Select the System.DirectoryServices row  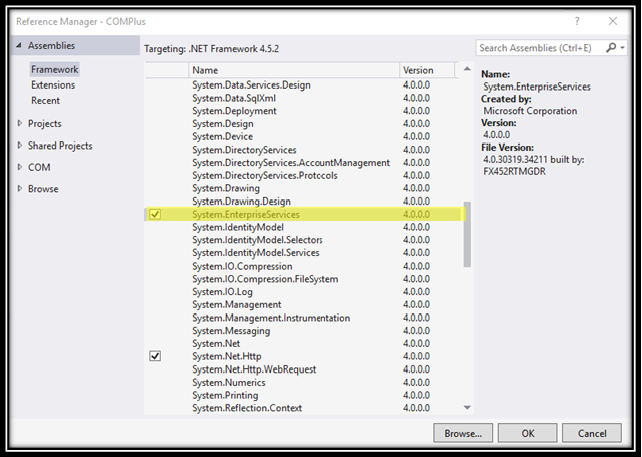[x=305, y=150]
